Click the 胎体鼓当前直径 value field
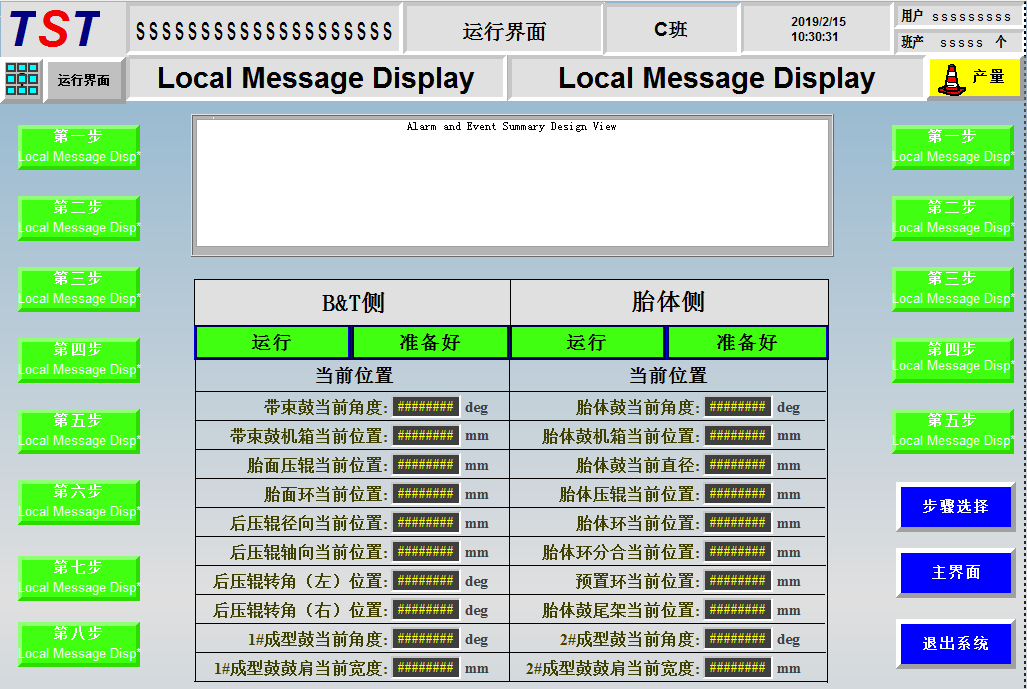1027x689 pixels. click(x=738, y=465)
